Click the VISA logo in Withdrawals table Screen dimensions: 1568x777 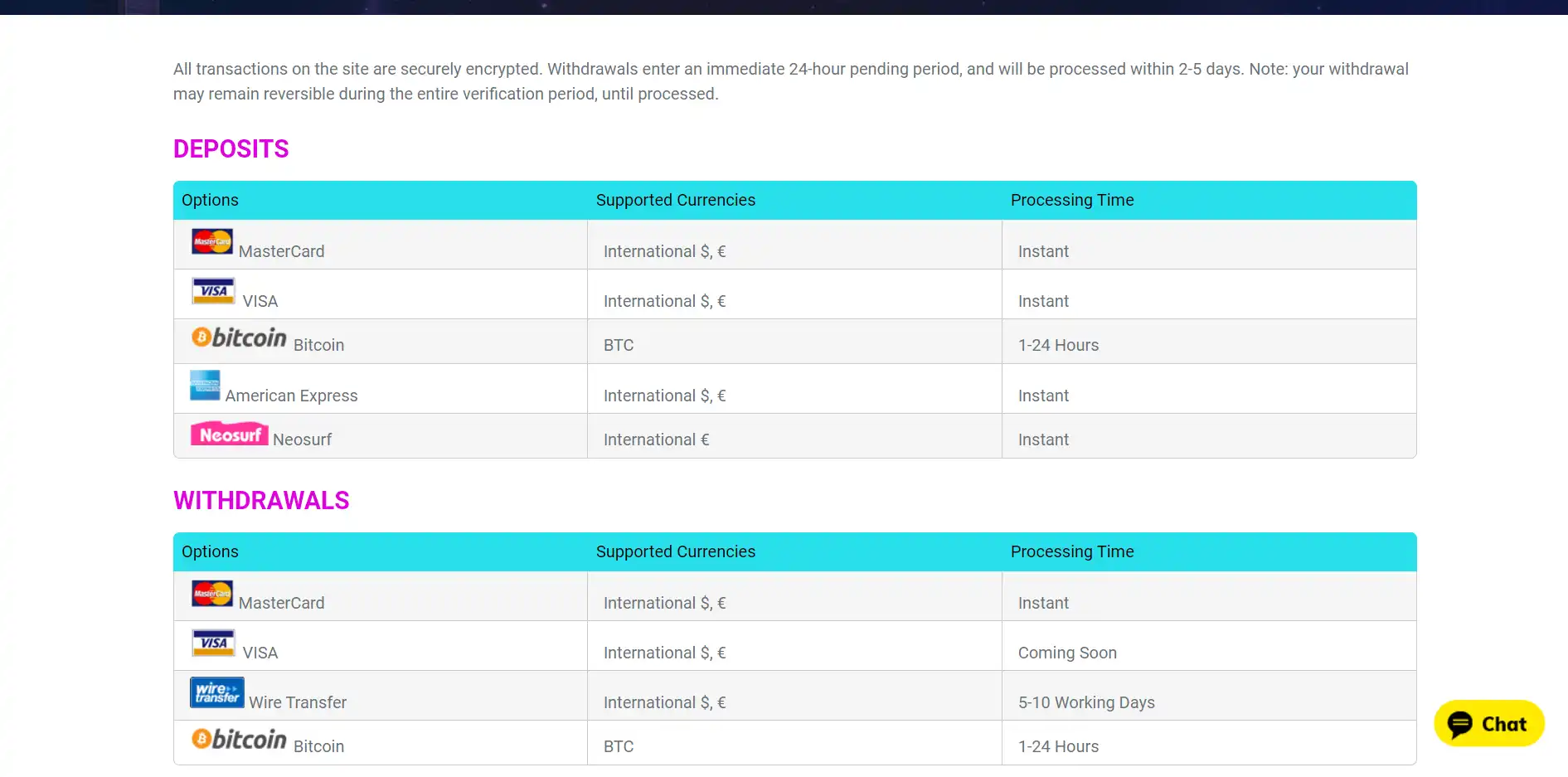click(213, 643)
